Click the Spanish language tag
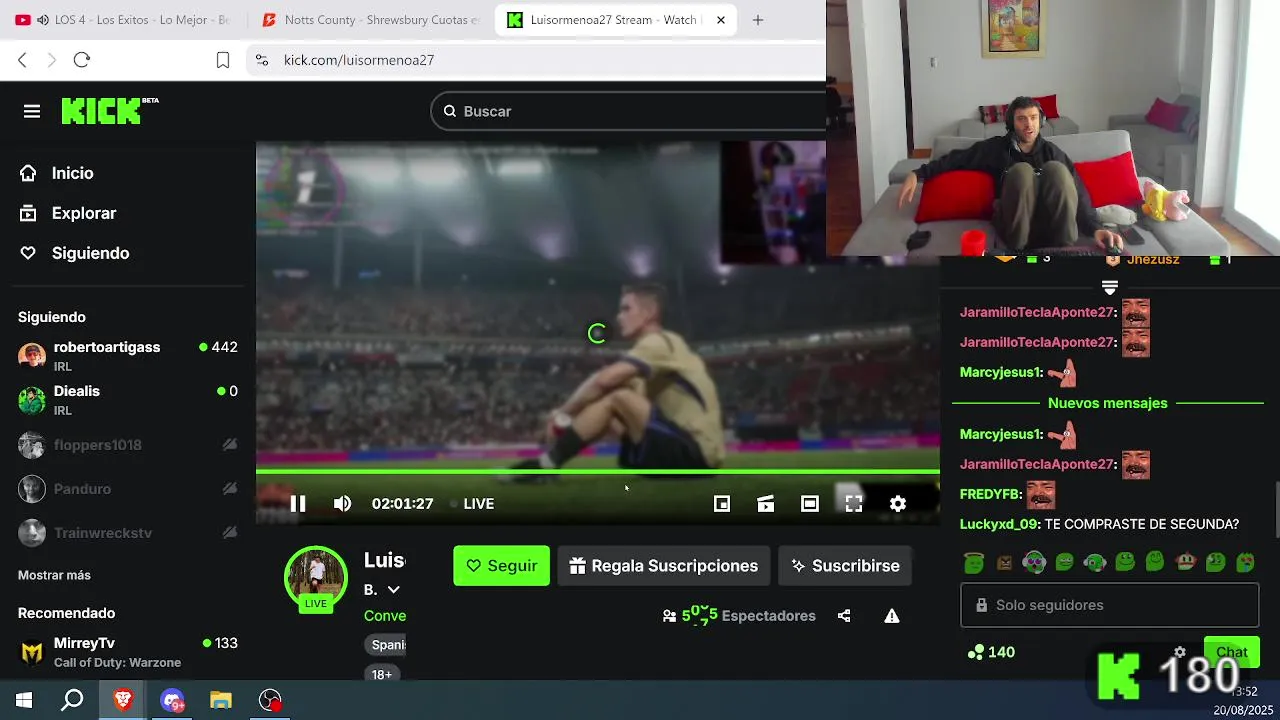Screen dimensions: 1280x720 coord(388,645)
